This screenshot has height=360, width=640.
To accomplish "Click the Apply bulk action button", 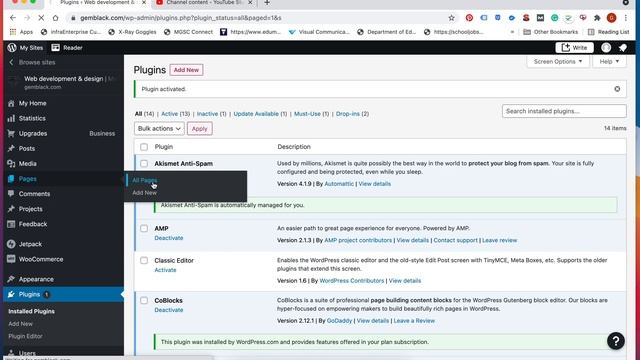I will click(x=200, y=129).
